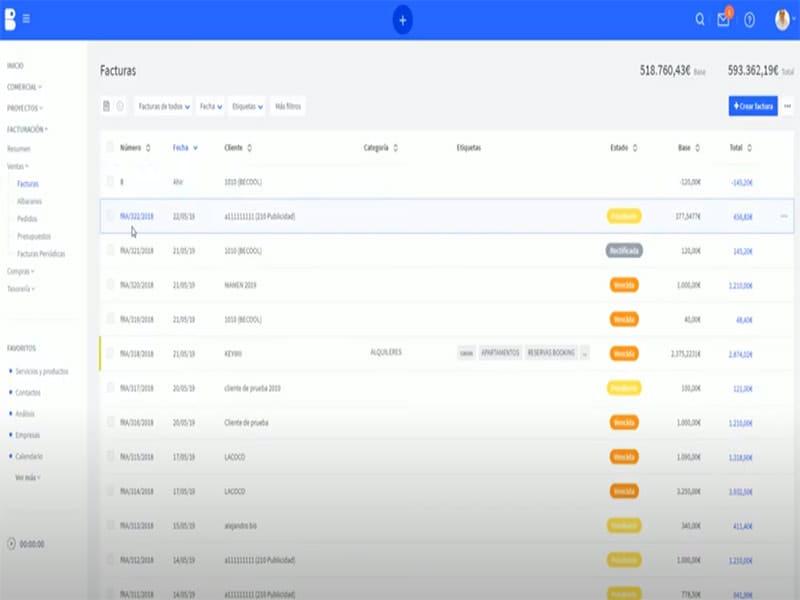Toggle the select-all checkbox in table header

pyautogui.click(x=110, y=147)
